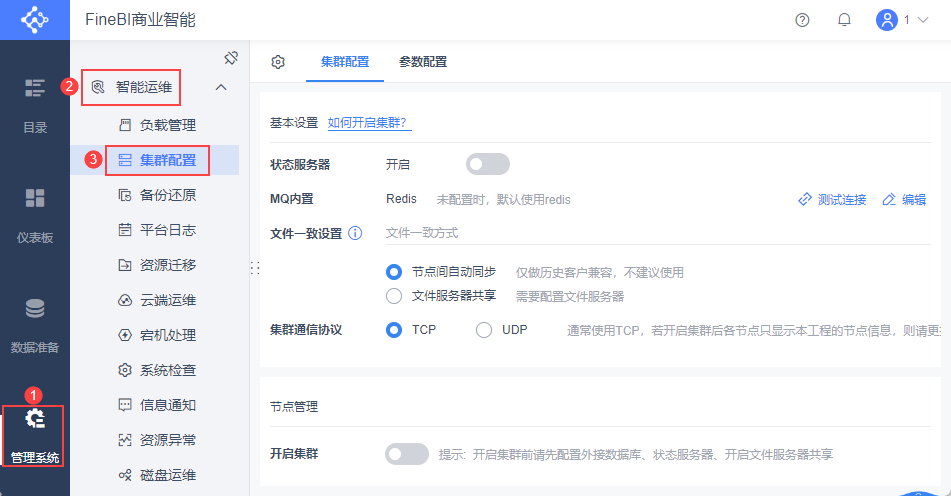This screenshot has height=496, width=951.
Task: Click 测试连接 for MQ
Action: pyautogui.click(x=832, y=200)
